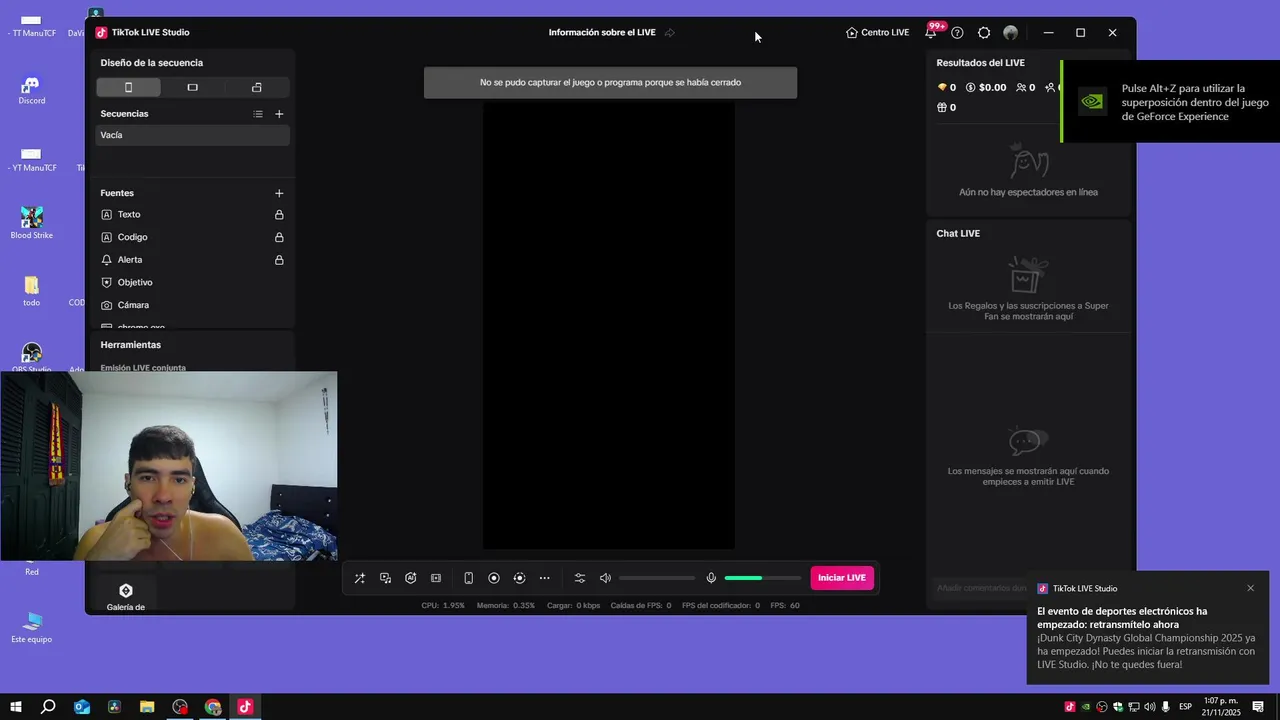Open the todo folder on desktop
Image resolution: width=1280 pixels, height=720 pixels.
point(31,292)
